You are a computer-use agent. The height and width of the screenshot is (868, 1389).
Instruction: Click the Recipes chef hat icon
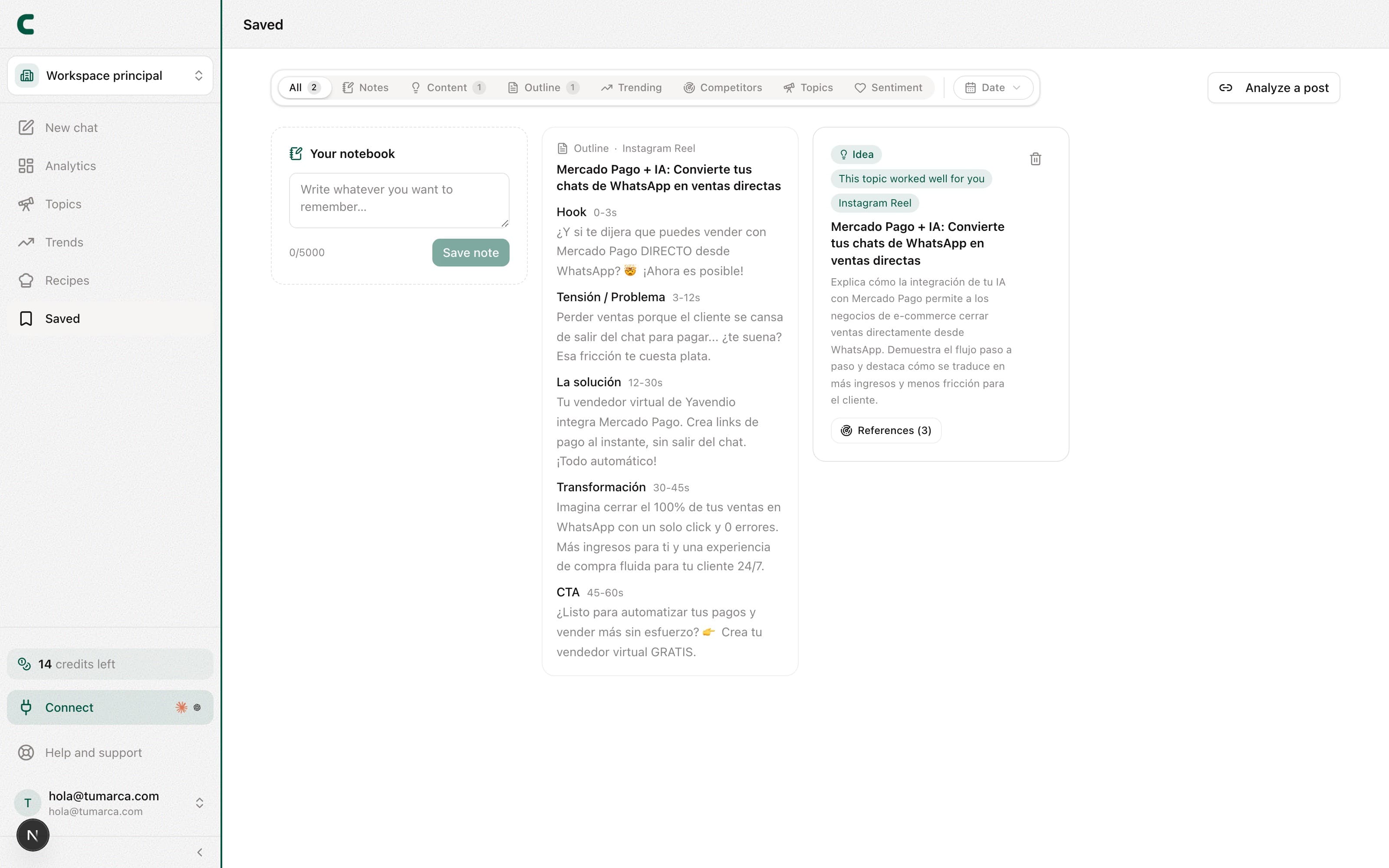click(26, 281)
